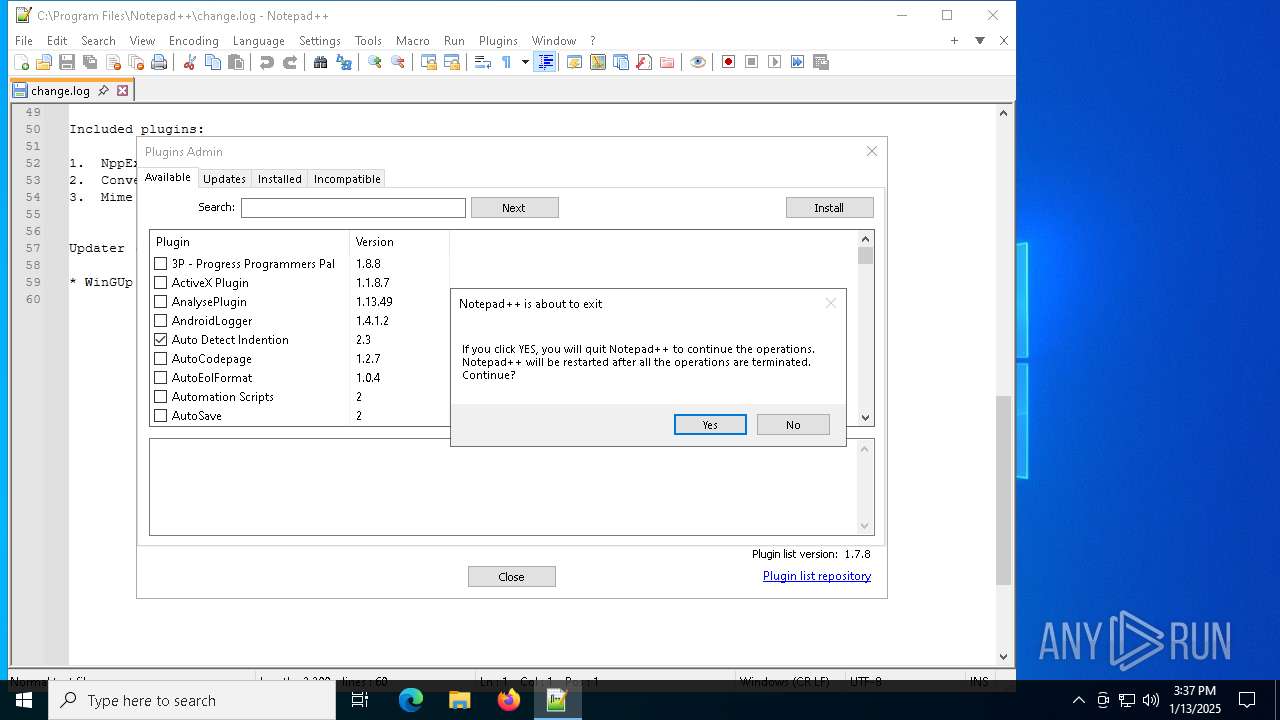Screen dimensions: 1280x720
Task: Click the Zoom In toolbar icon
Action: point(374,62)
